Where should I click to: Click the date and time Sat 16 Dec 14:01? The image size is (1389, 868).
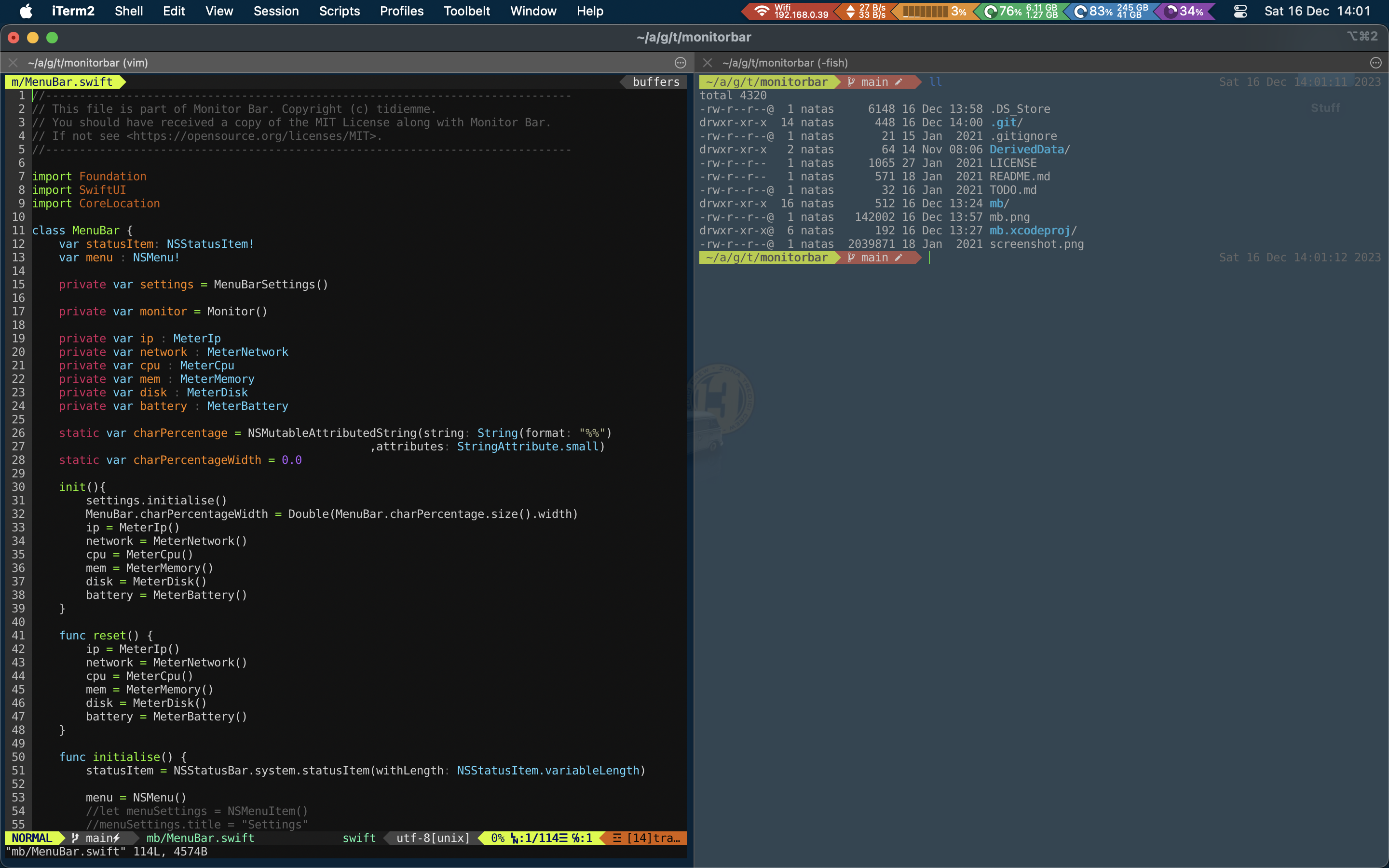(x=1317, y=11)
